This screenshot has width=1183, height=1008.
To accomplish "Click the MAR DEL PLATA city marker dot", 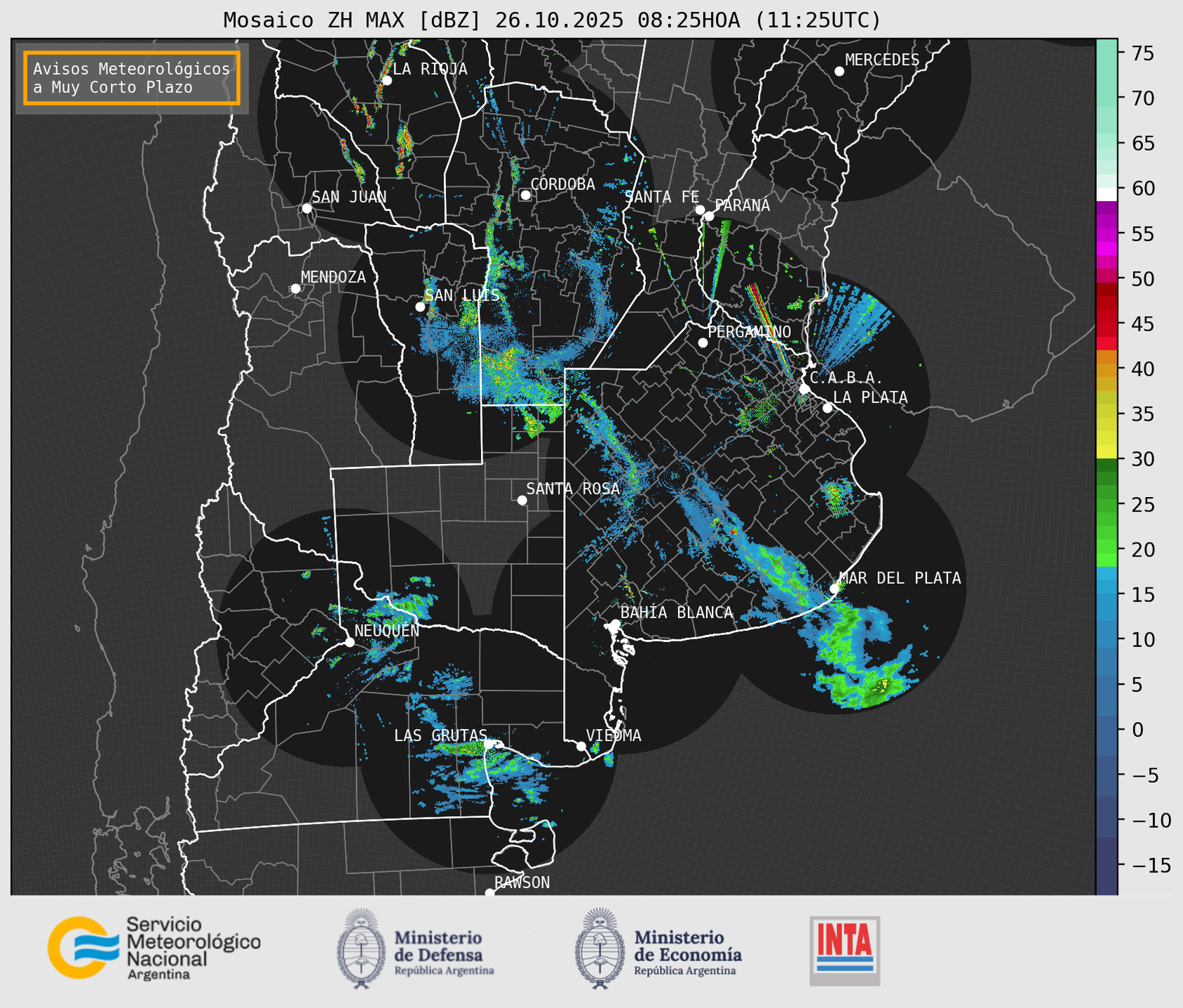I will click(834, 589).
